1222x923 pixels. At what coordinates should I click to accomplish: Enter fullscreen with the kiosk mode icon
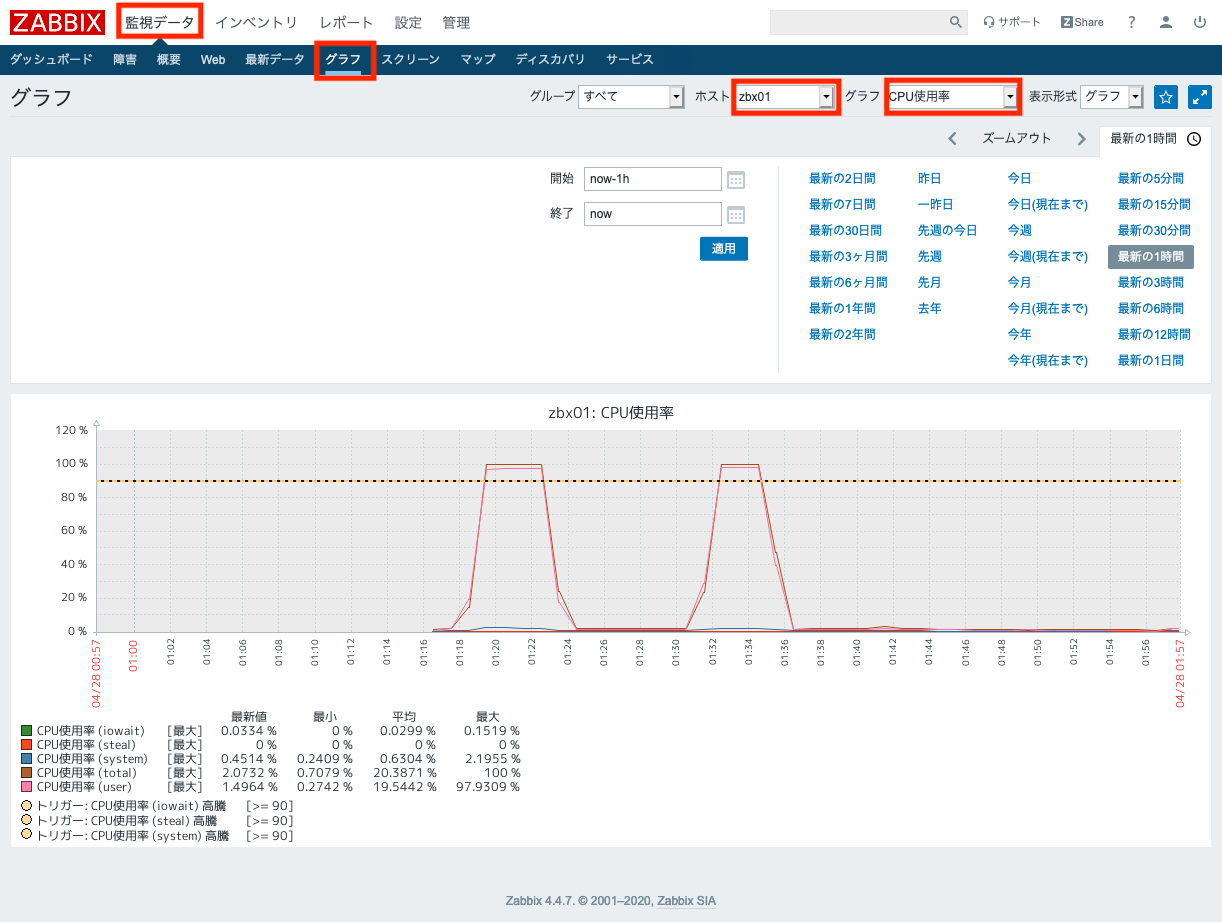[x=1199, y=97]
